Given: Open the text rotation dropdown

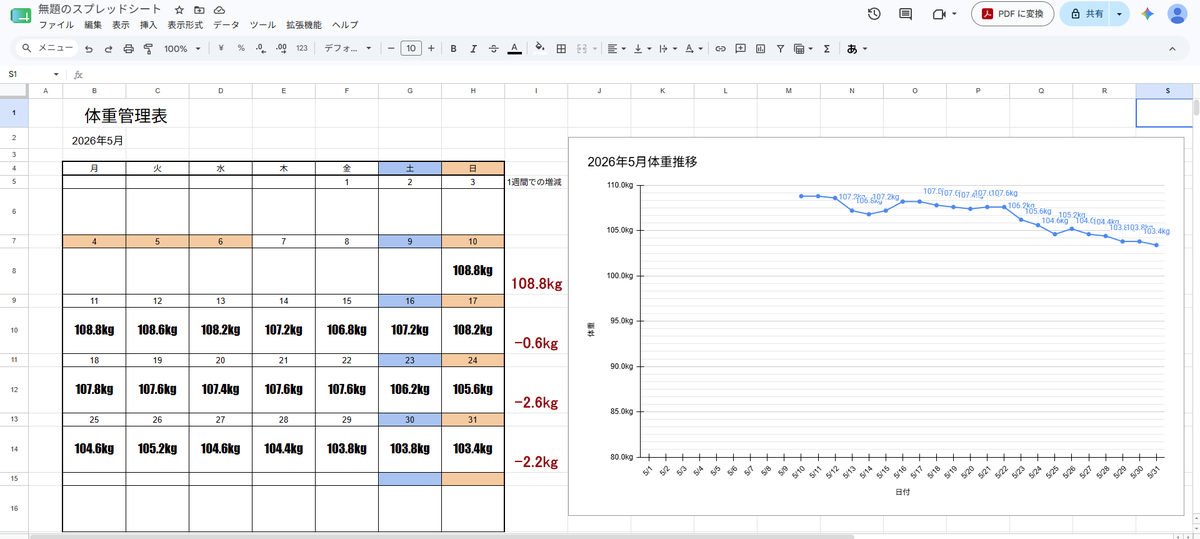Looking at the screenshot, I should coord(694,48).
